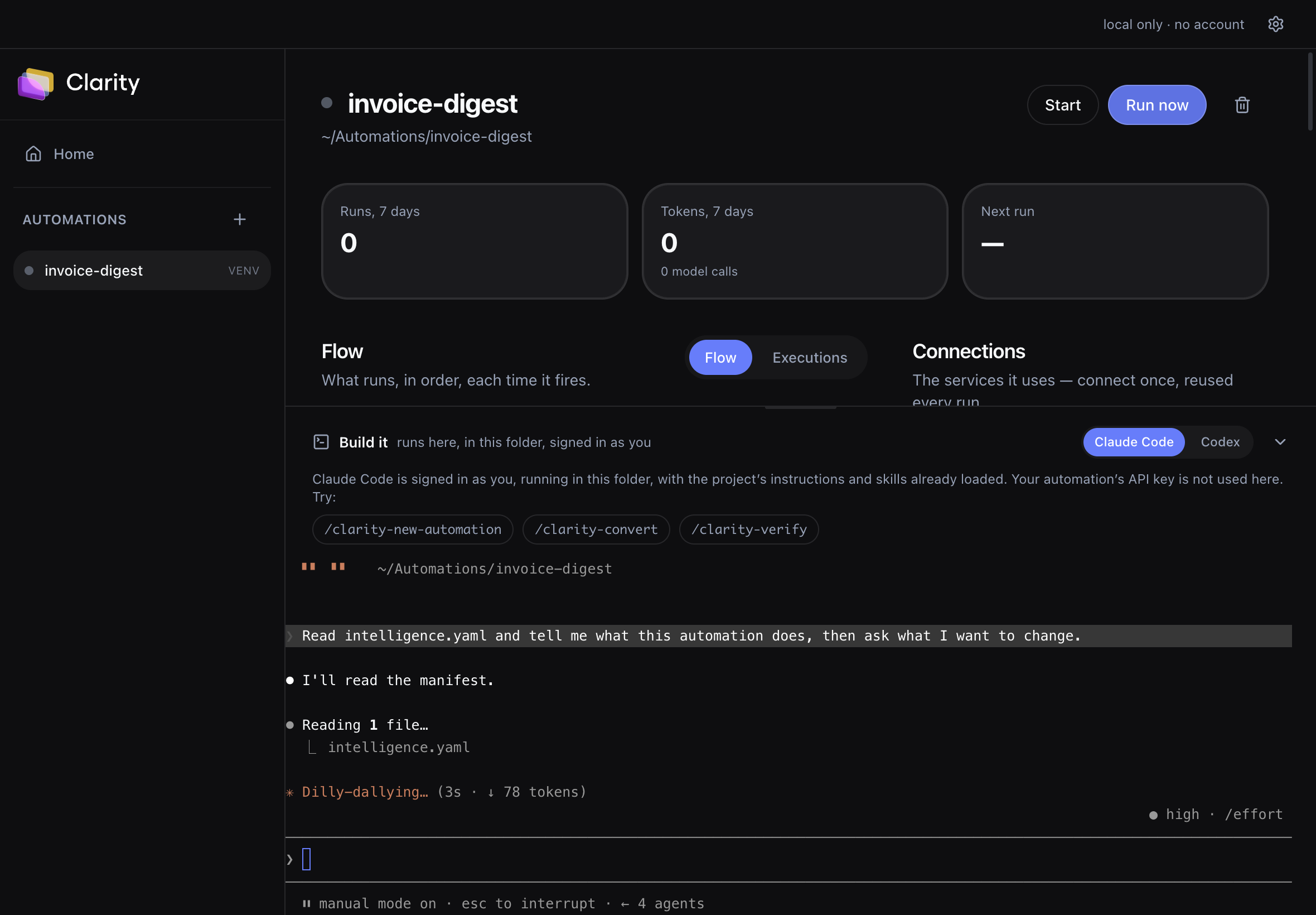Select Claude Code as the builder

1133,442
